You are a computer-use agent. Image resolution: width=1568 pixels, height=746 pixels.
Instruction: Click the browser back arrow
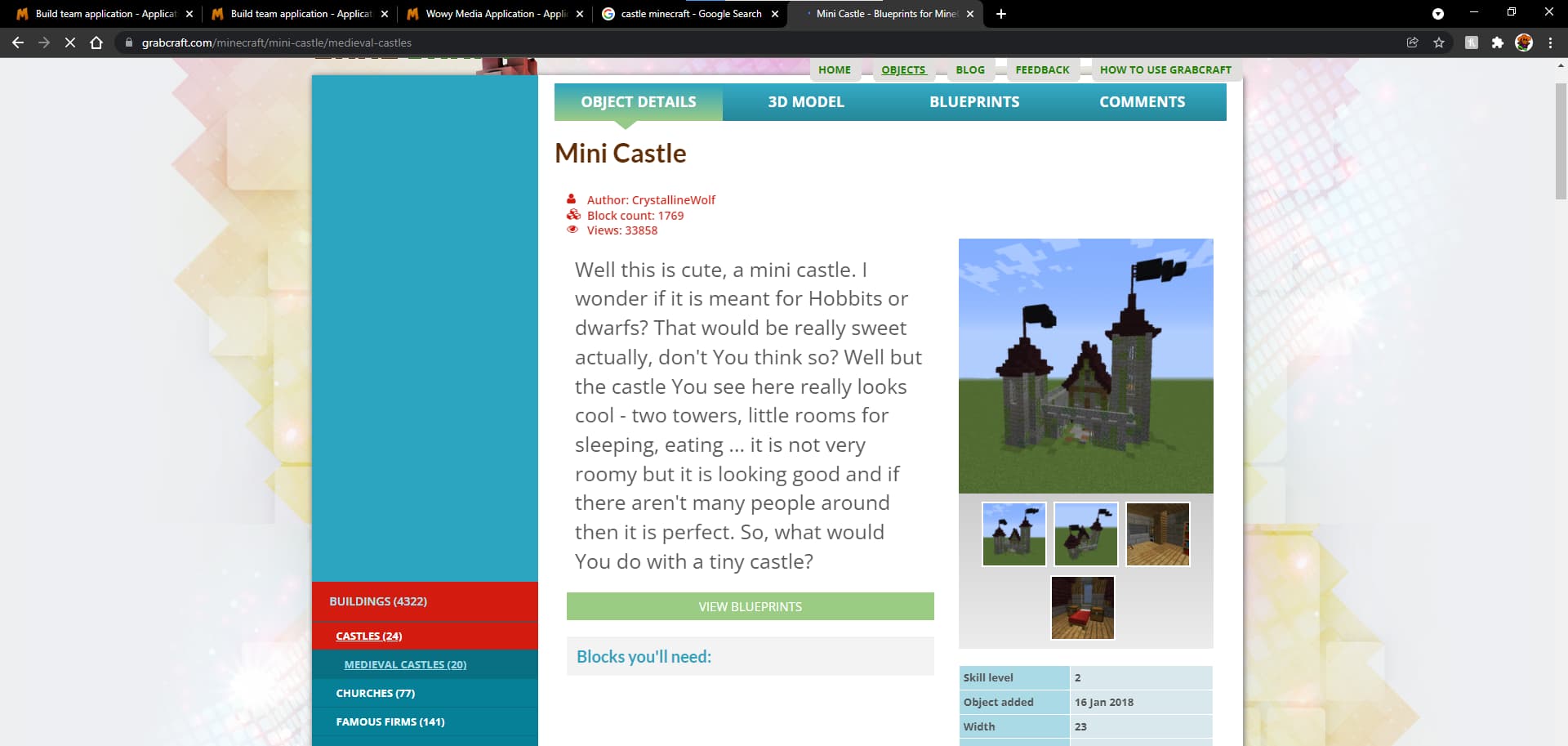click(x=18, y=42)
